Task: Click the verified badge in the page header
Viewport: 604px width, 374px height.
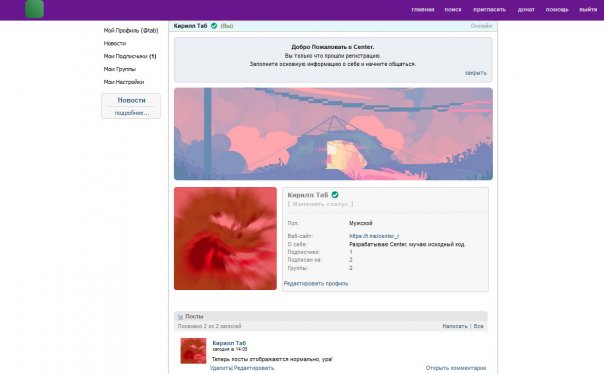Action: click(x=214, y=26)
